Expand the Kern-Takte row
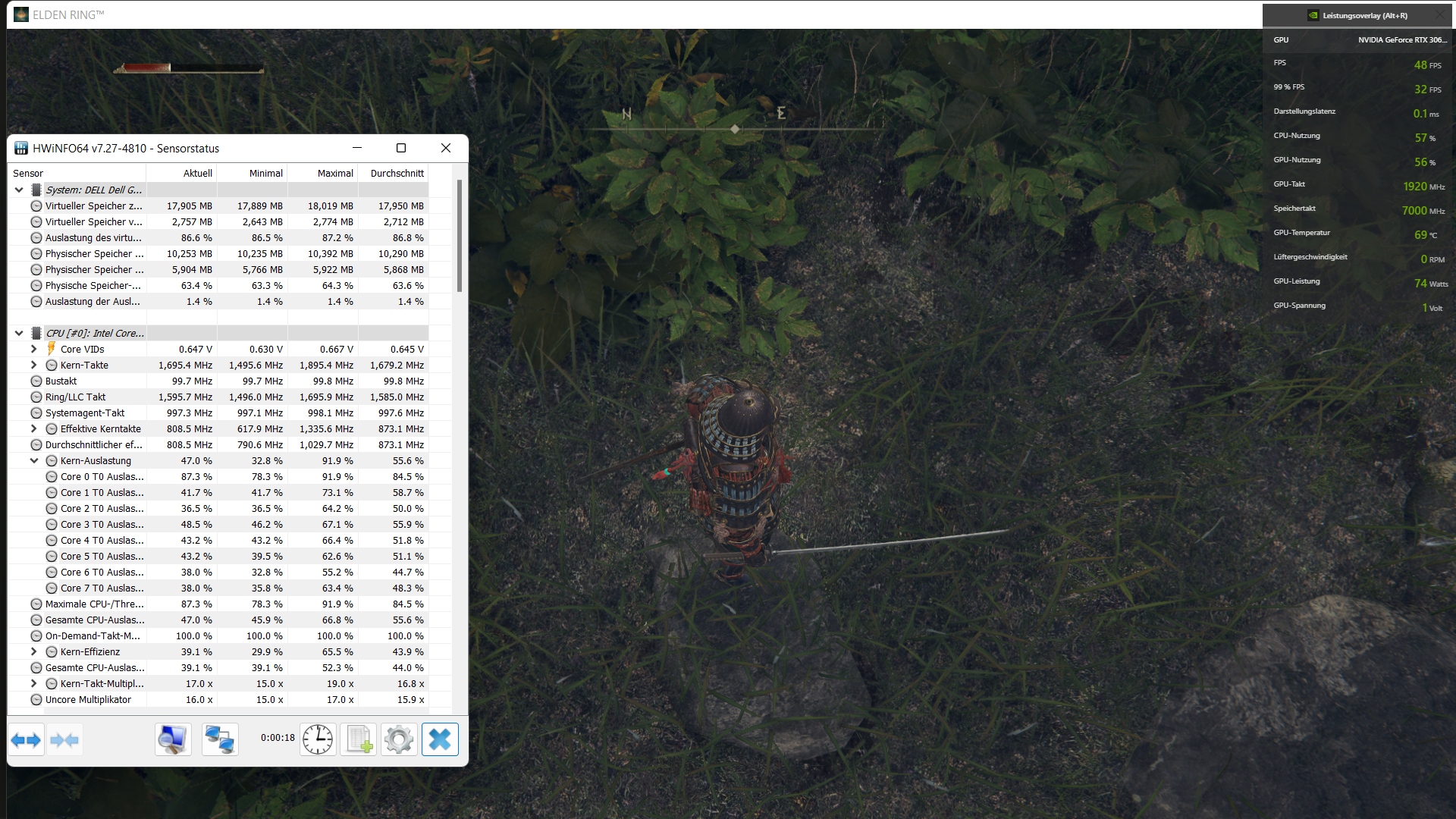 pos(34,365)
